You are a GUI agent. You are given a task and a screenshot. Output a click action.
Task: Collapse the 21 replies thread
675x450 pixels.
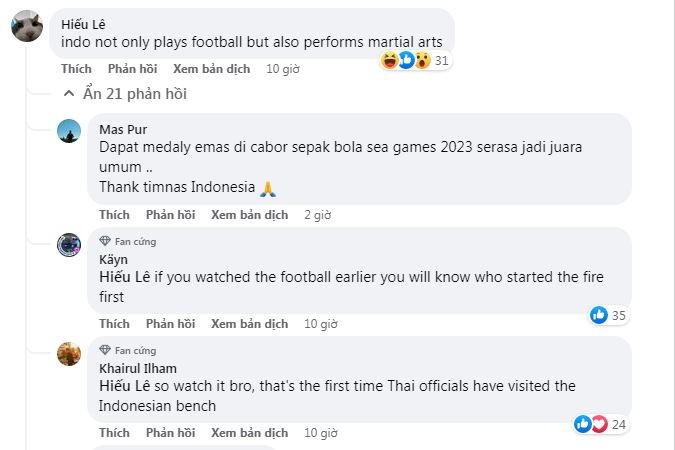coord(125,94)
